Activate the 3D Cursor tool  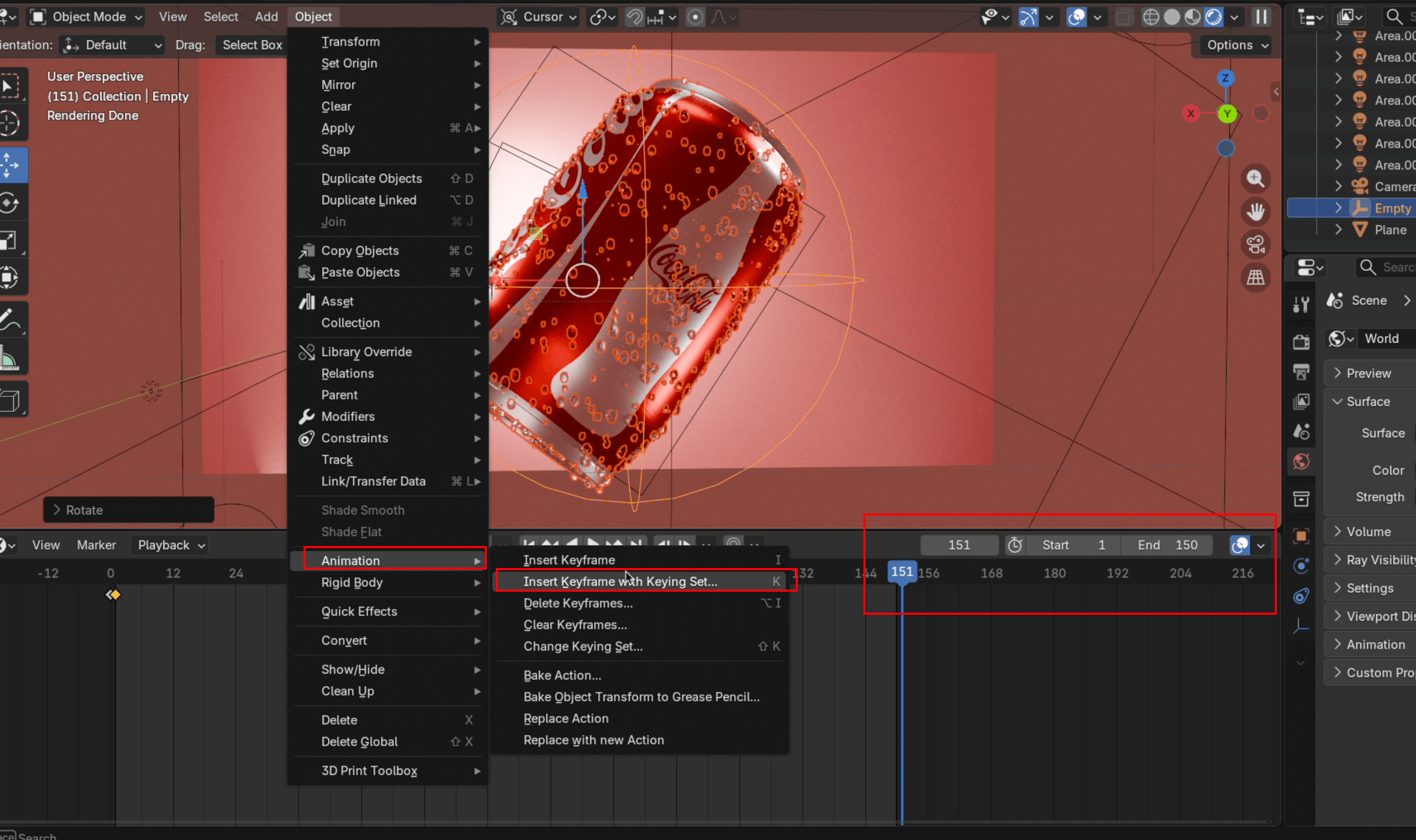[x=10, y=123]
